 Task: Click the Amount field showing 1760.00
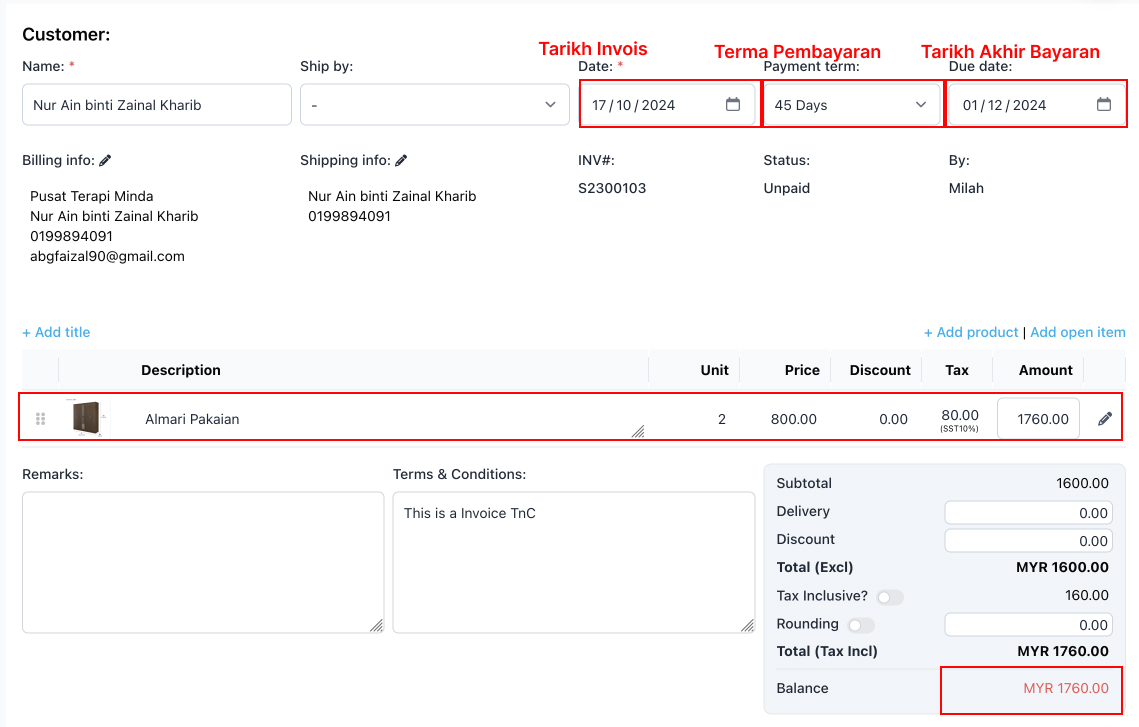pos(1038,419)
